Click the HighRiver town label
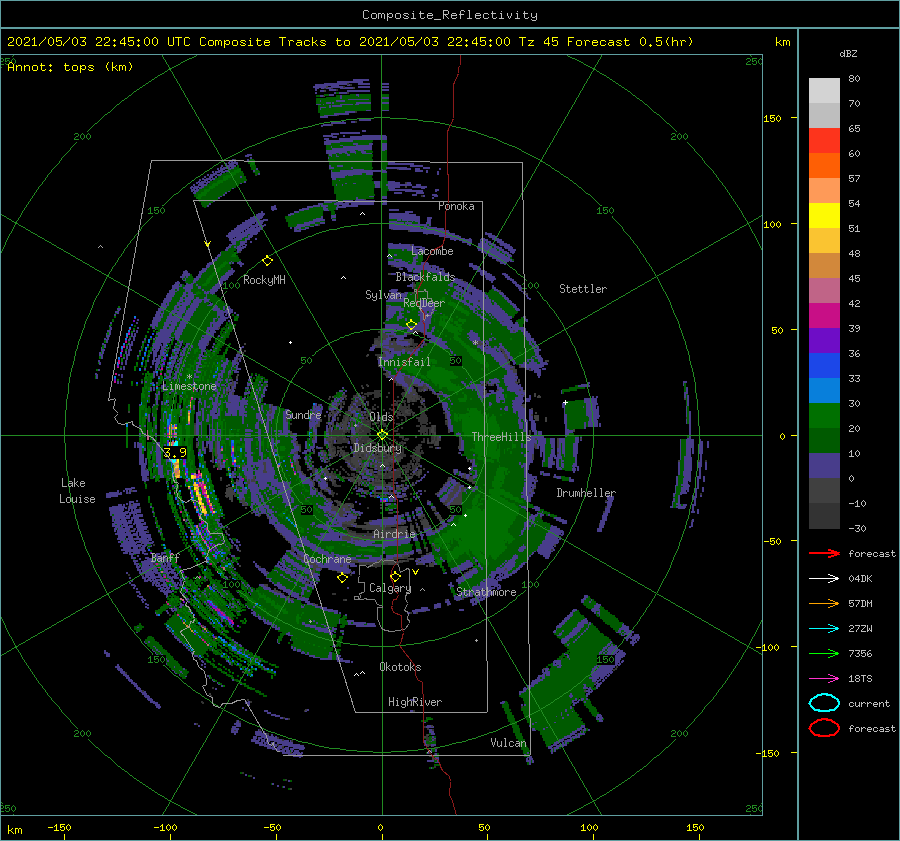The image size is (900, 841). tap(415, 702)
